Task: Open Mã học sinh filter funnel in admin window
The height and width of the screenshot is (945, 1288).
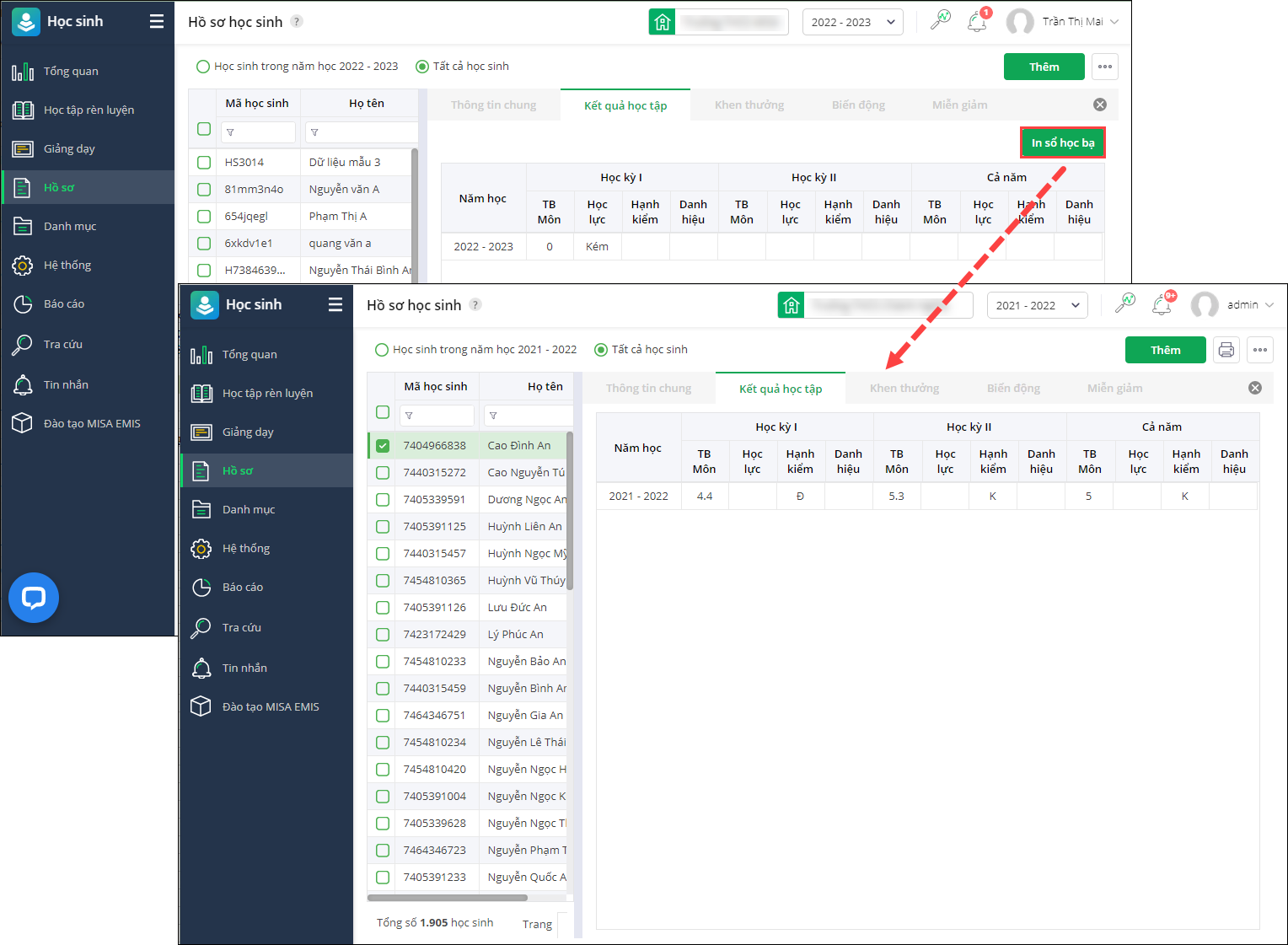Action: point(409,416)
